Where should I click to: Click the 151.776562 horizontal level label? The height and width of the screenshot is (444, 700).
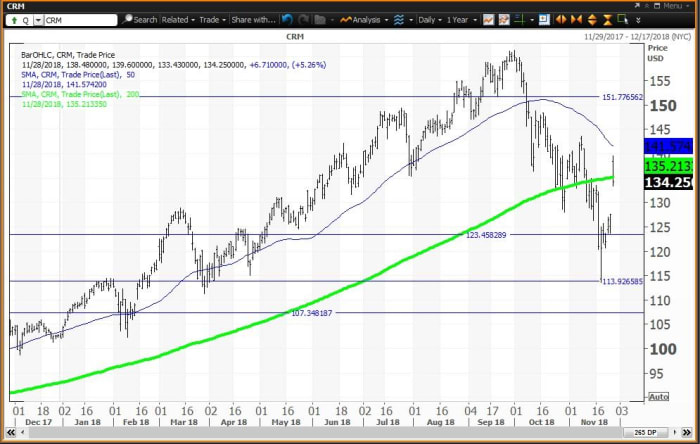[x=622, y=97]
